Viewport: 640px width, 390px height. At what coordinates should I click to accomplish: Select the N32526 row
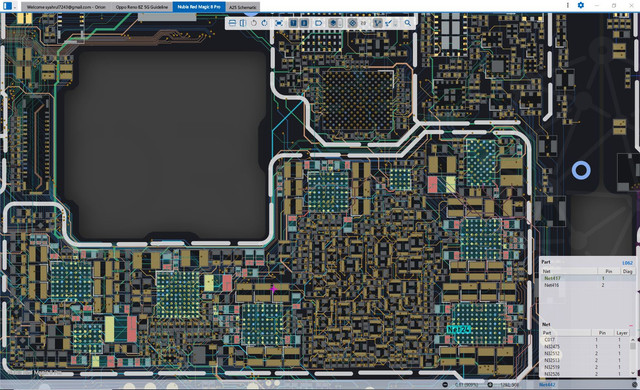click(586, 374)
